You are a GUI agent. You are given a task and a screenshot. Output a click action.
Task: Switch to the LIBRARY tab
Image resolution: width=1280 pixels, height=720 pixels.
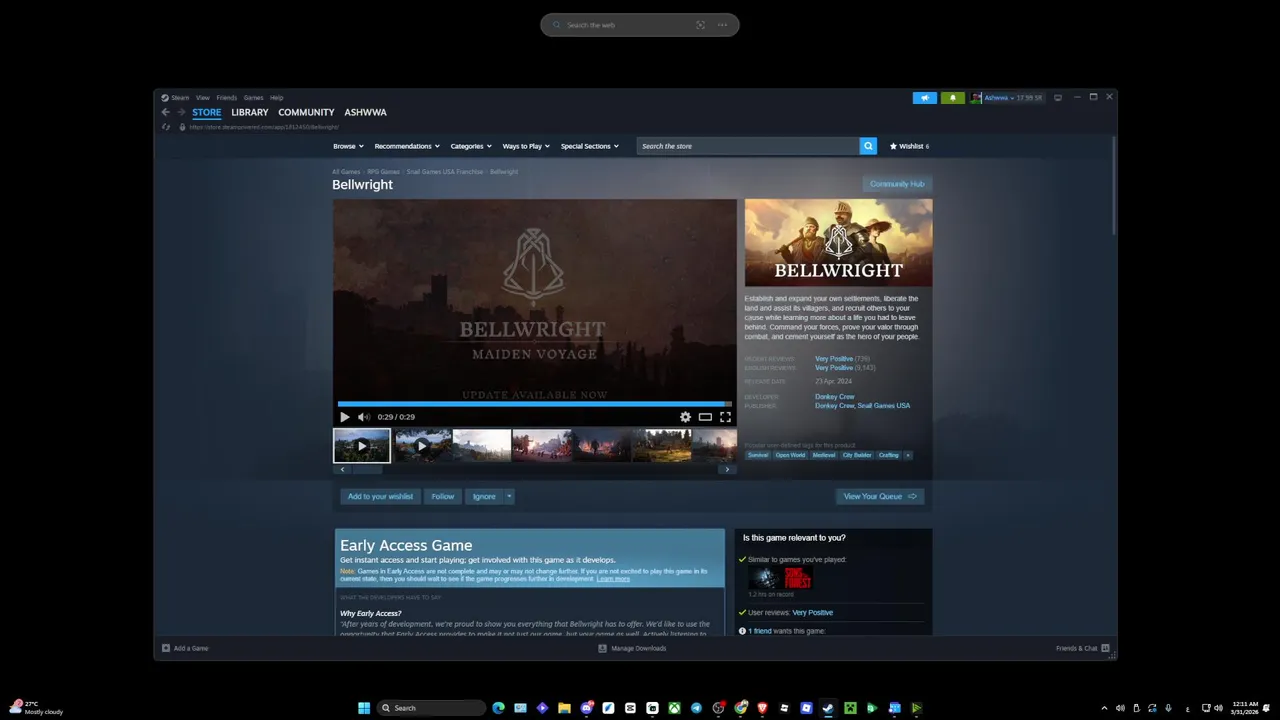250,113
